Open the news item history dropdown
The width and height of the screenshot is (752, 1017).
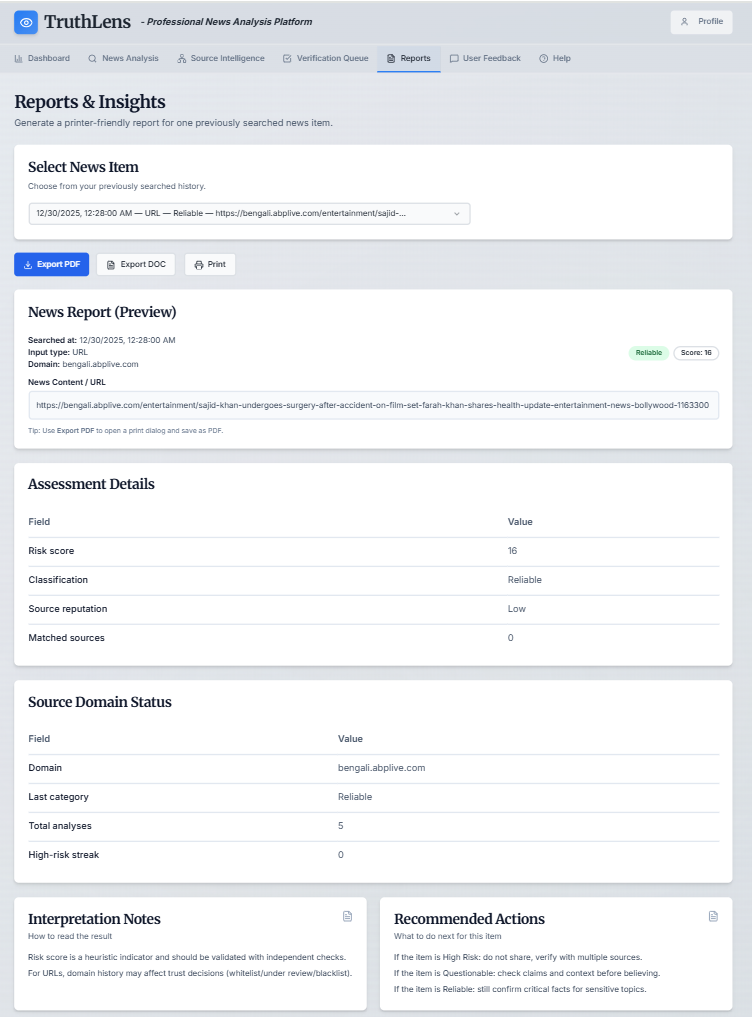click(x=248, y=213)
